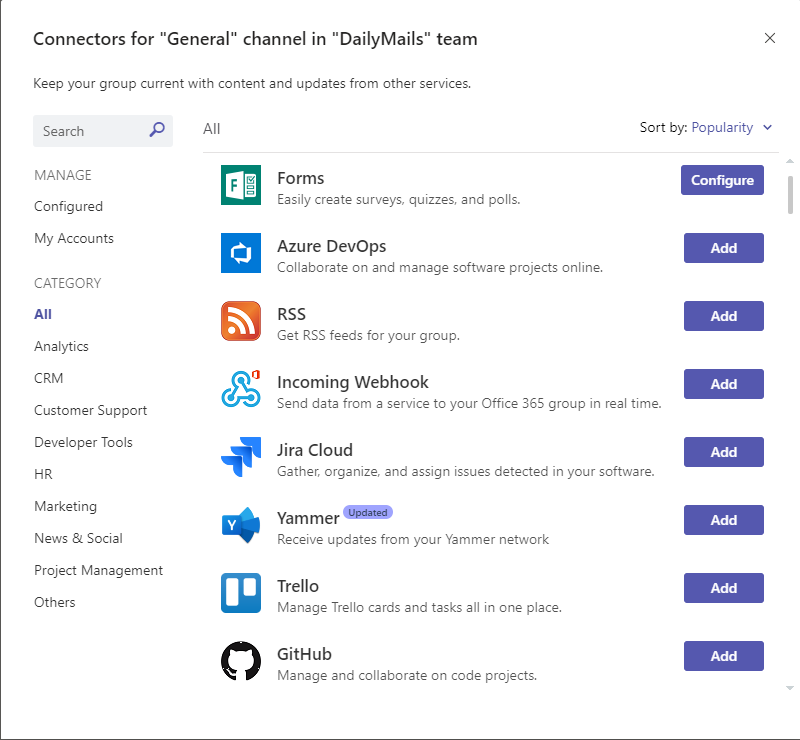Click the Azure DevOps icon
This screenshot has width=800, height=740.
pyautogui.click(x=240, y=253)
